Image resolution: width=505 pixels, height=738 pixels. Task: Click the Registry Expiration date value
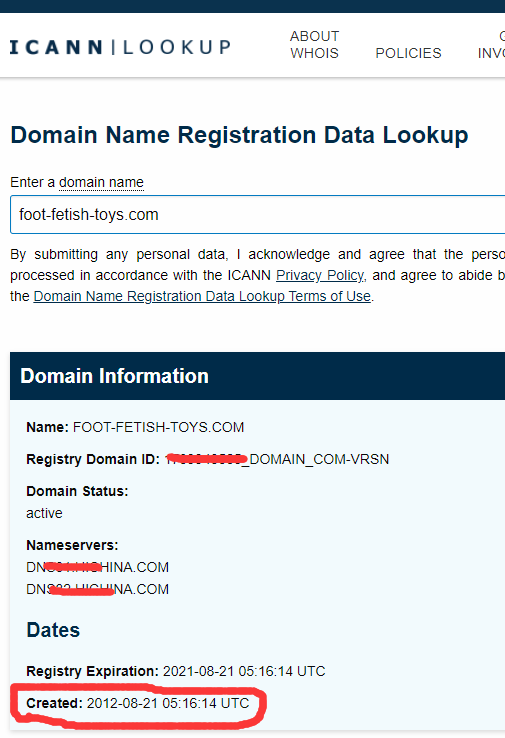[x=244, y=671]
